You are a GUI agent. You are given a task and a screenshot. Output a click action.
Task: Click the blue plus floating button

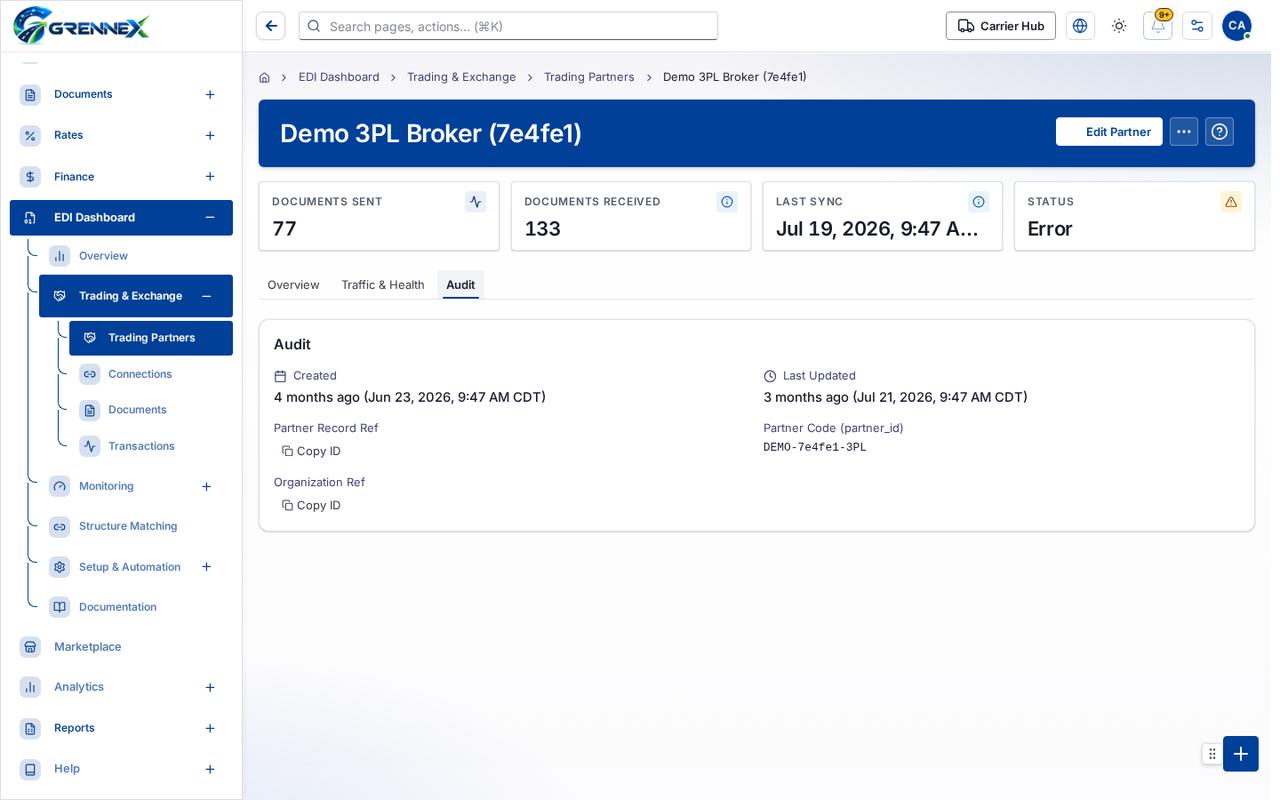point(1241,754)
